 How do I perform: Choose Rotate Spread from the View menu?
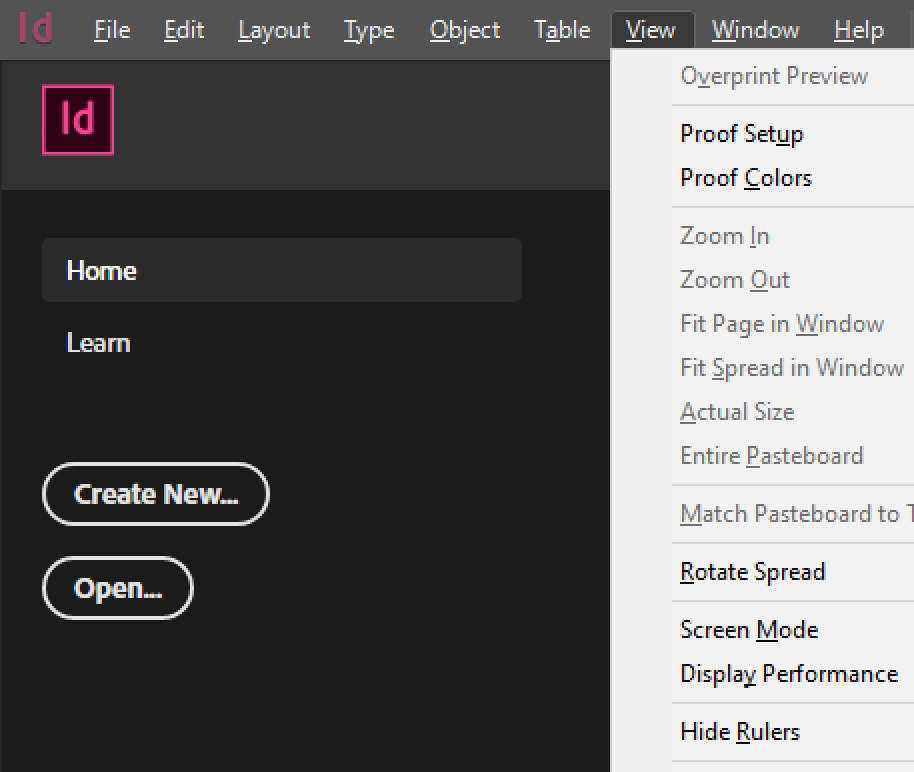(x=752, y=572)
